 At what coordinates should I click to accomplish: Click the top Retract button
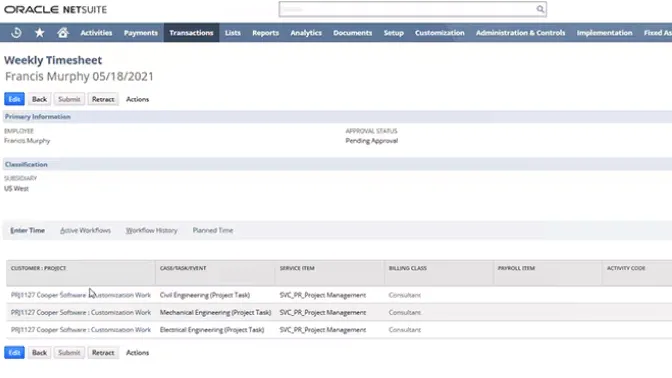103,99
